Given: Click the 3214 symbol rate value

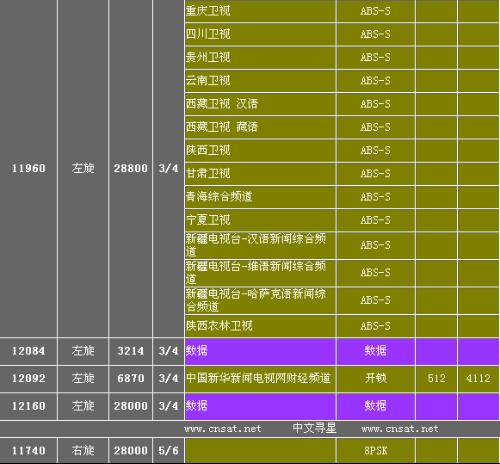Looking at the screenshot, I should [x=130, y=351].
